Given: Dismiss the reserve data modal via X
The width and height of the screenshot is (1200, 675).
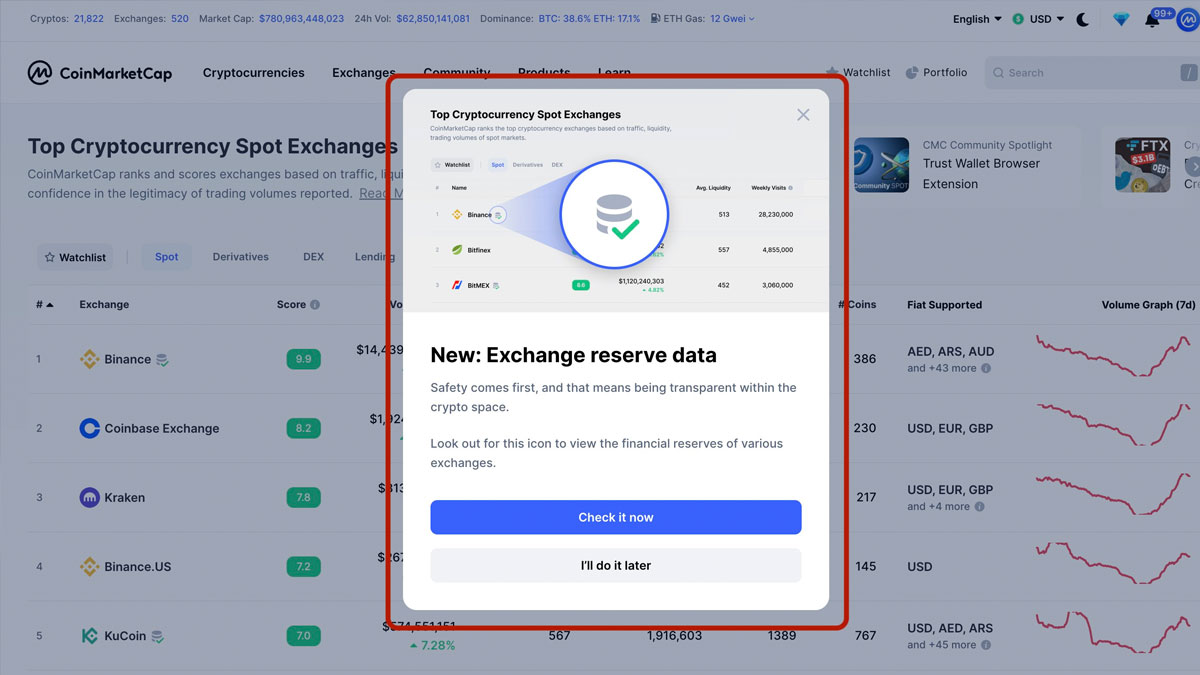Looking at the screenshot, I should [x=803, y=114].
